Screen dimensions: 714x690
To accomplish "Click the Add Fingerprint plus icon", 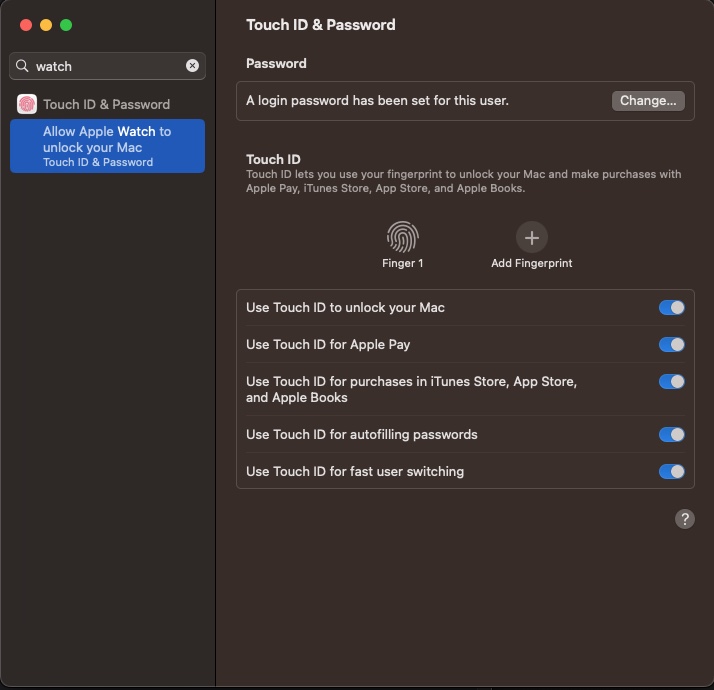I will click(x=531, y=237).
